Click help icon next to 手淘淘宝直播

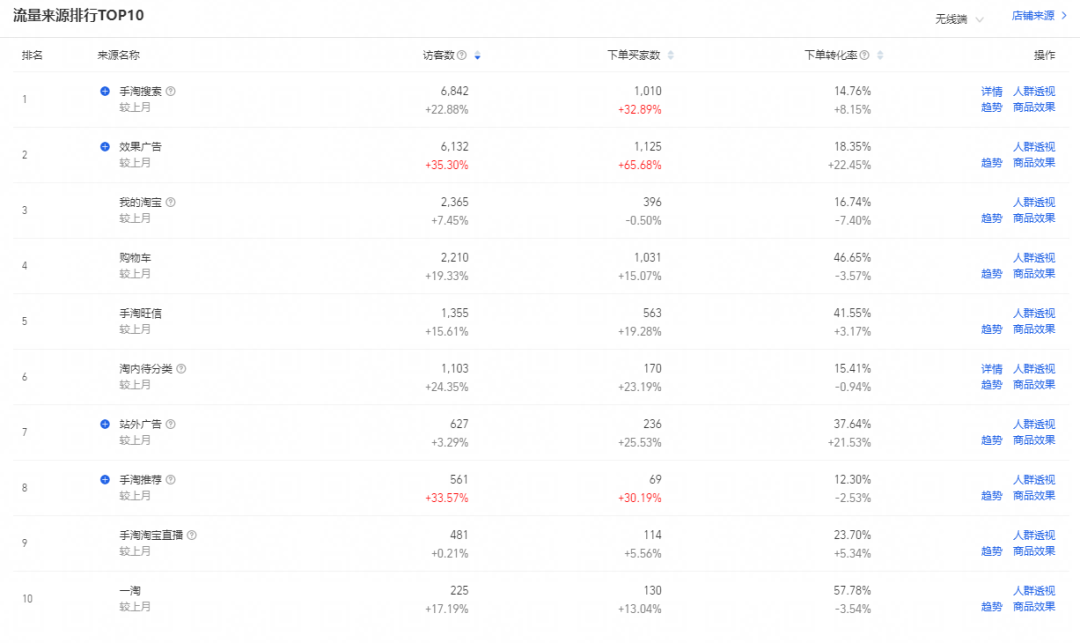192,535
